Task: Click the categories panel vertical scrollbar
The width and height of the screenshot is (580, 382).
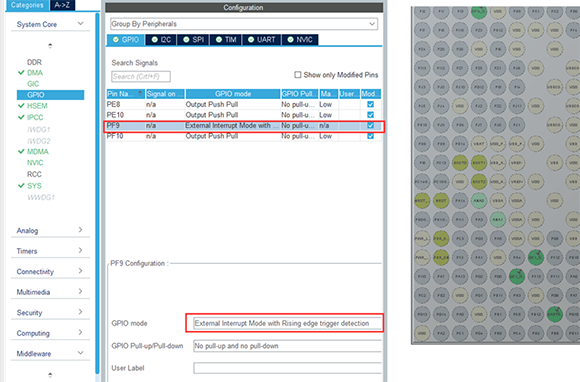Action: pyautogui.click(x=97, y=192)
